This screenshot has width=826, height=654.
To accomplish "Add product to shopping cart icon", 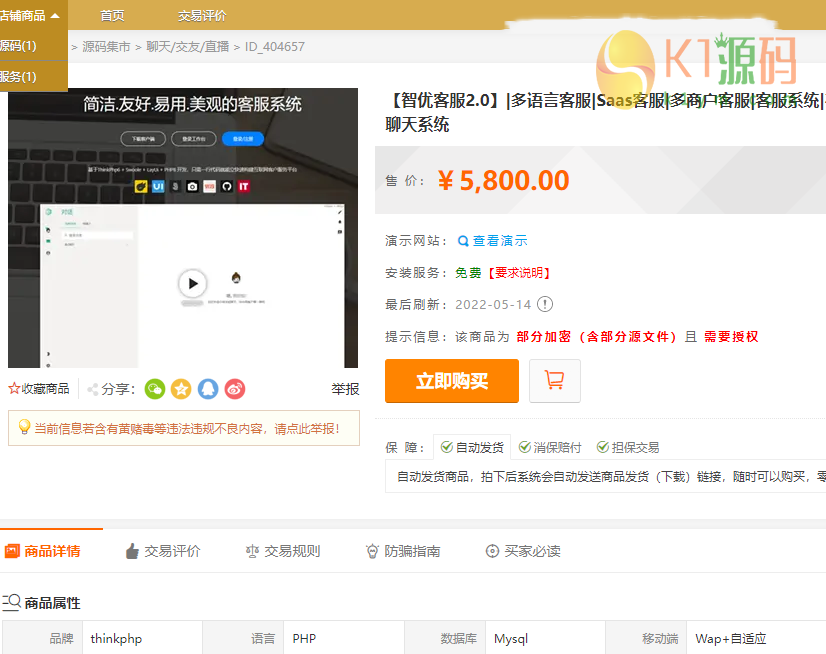I will click(555, 380).
